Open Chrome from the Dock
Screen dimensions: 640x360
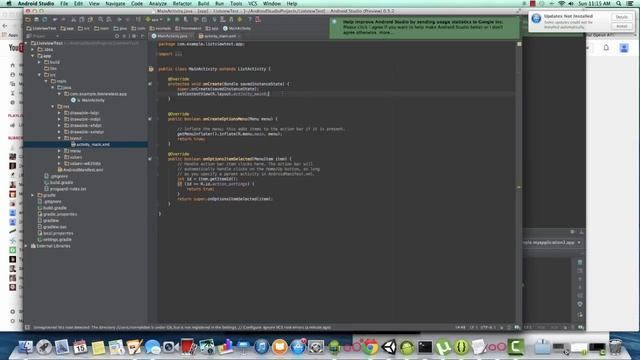click(x=370, y=347)
